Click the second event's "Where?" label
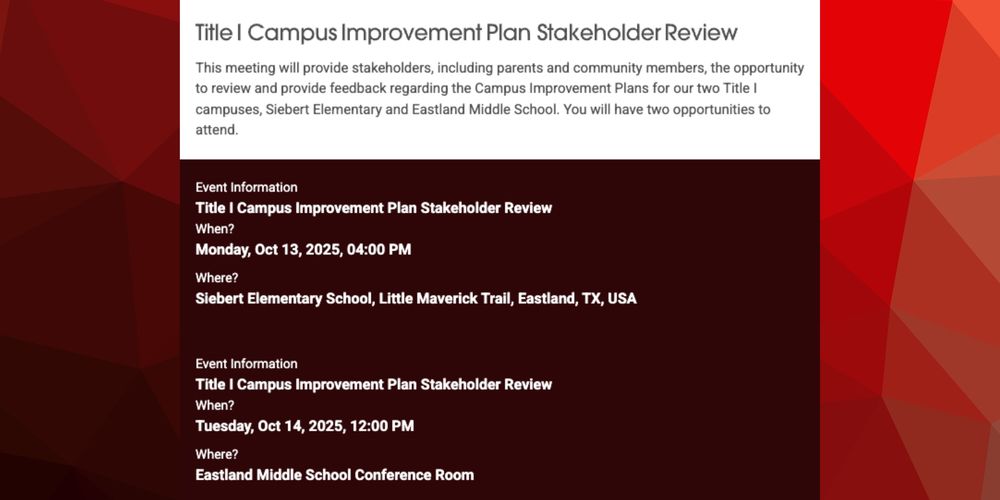Image resolution: width=1000 pixels, height=500 pixels. tap(217, 454)
